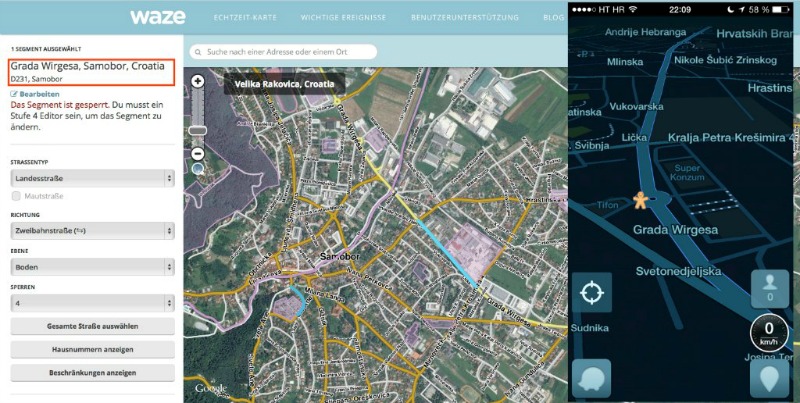
Task: Click the Grada Wirgesa, Samobor, Croatia title
Action: click(88, 66)
